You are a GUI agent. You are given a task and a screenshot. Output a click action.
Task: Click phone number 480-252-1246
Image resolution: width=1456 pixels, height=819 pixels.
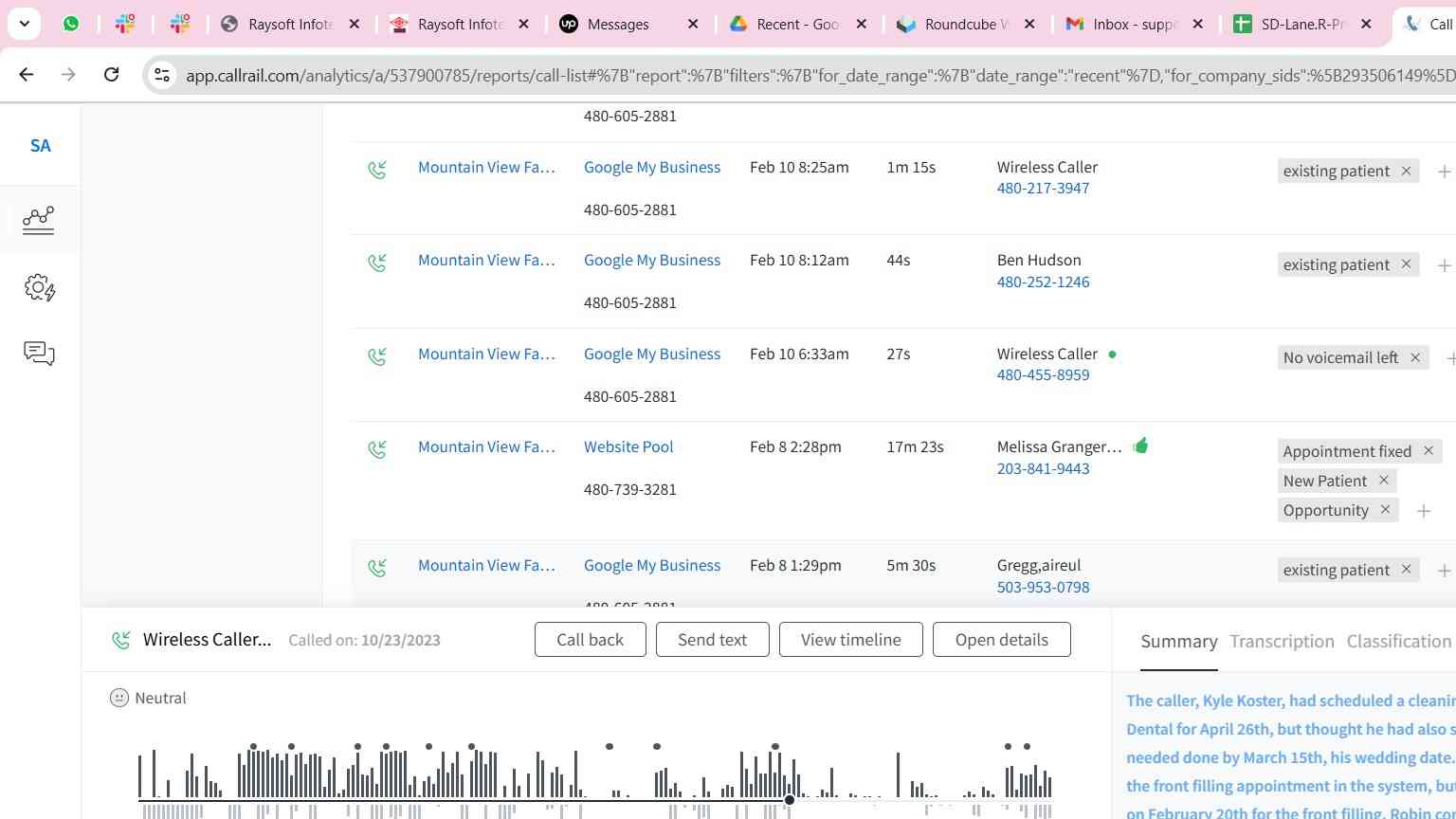coord(1043,282)
